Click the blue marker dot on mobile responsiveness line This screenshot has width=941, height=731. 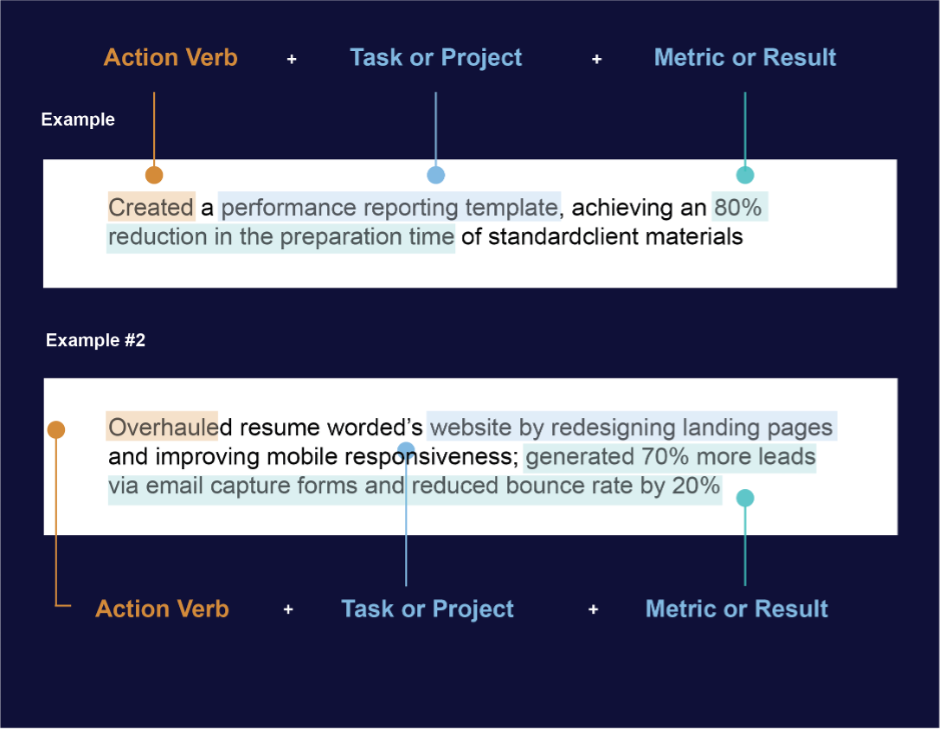coord(406,449)
